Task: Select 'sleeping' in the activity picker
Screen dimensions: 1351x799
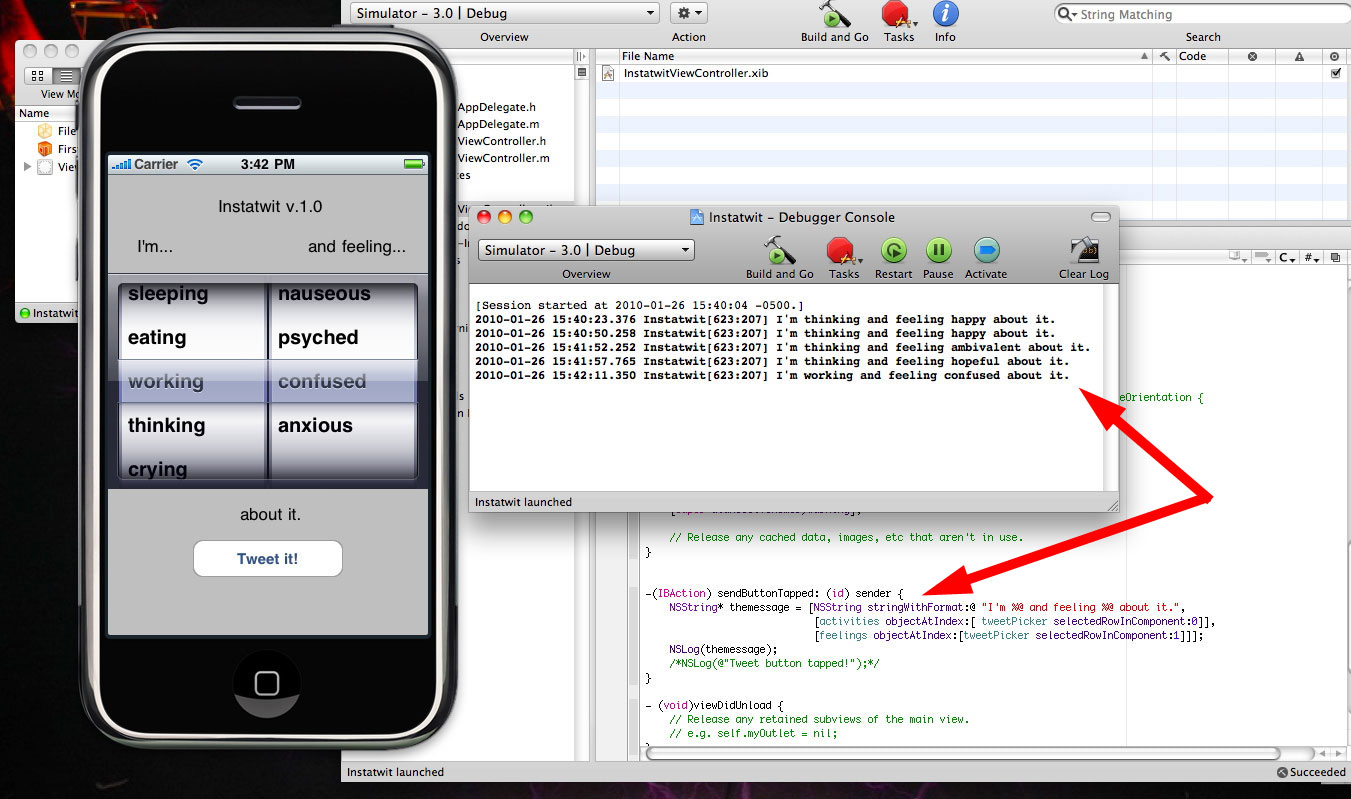Action: [x=168, y=294]
